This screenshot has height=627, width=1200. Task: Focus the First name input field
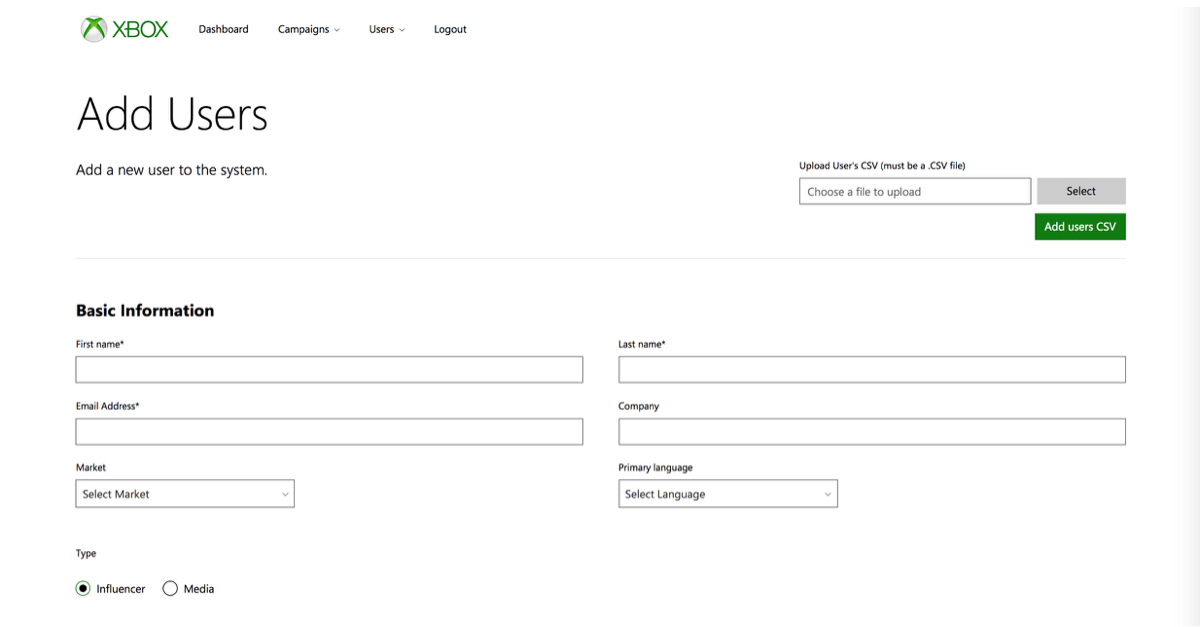tap(329, 370)
